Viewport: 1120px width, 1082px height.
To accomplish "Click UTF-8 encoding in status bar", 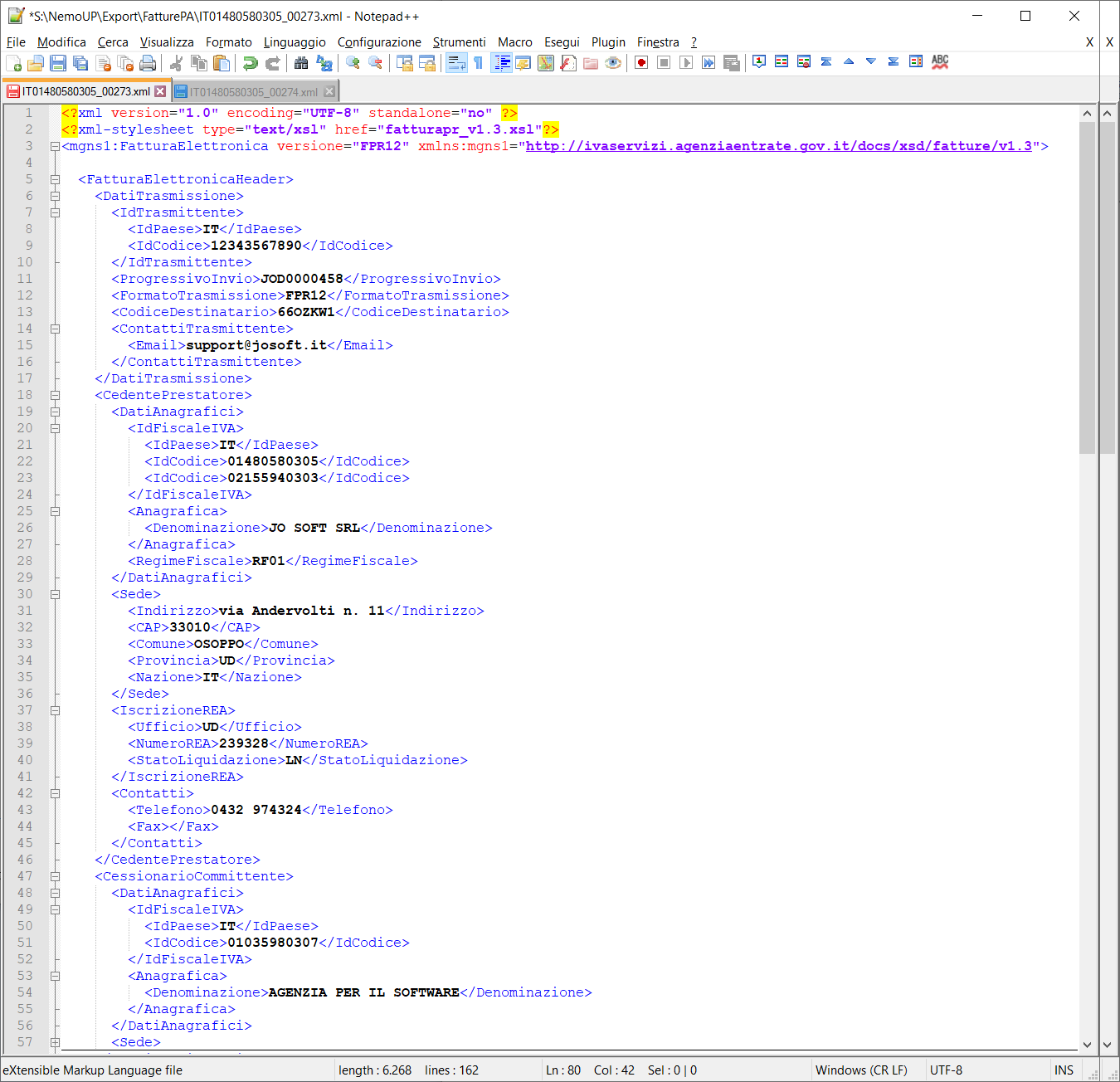I will [946, 1070].
